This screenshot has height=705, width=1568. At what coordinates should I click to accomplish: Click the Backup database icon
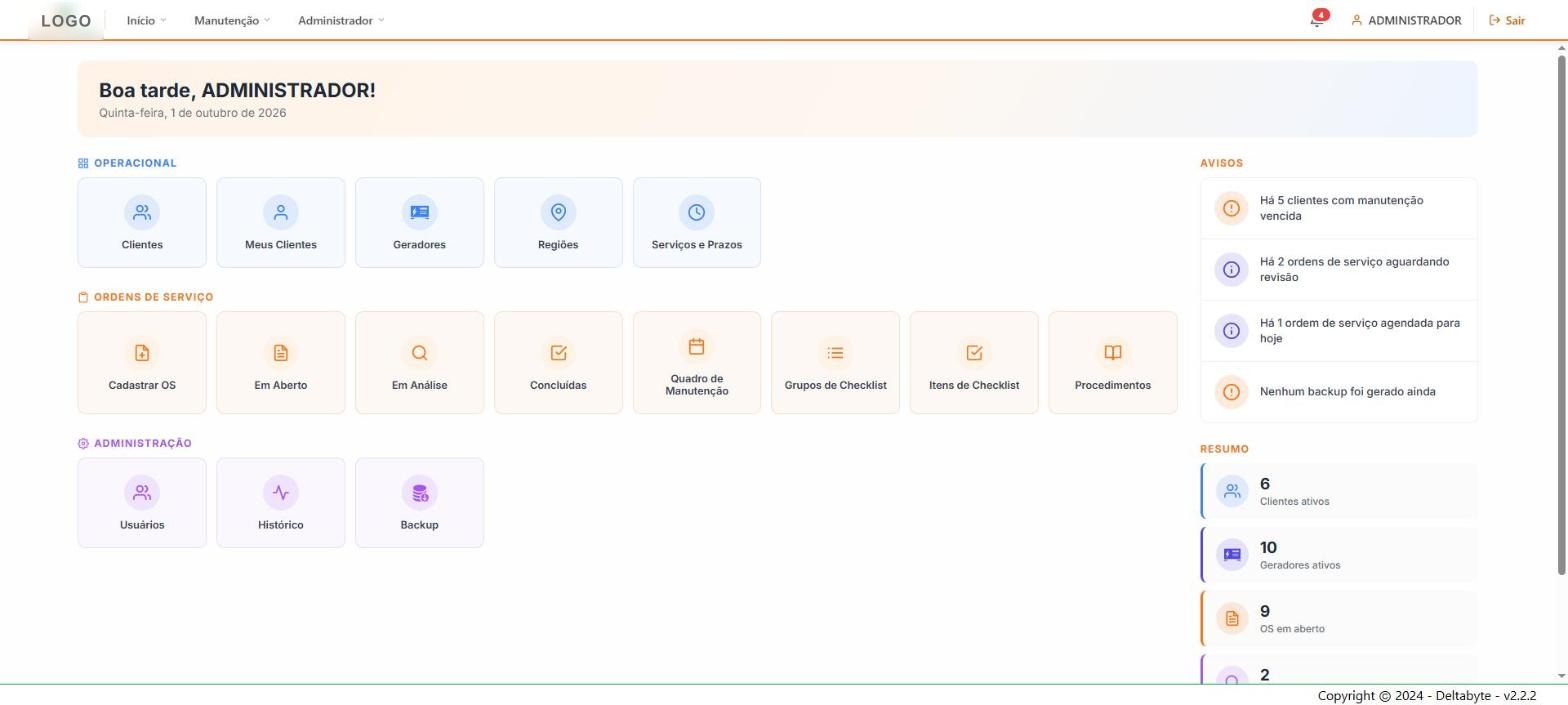click(419, 493)
